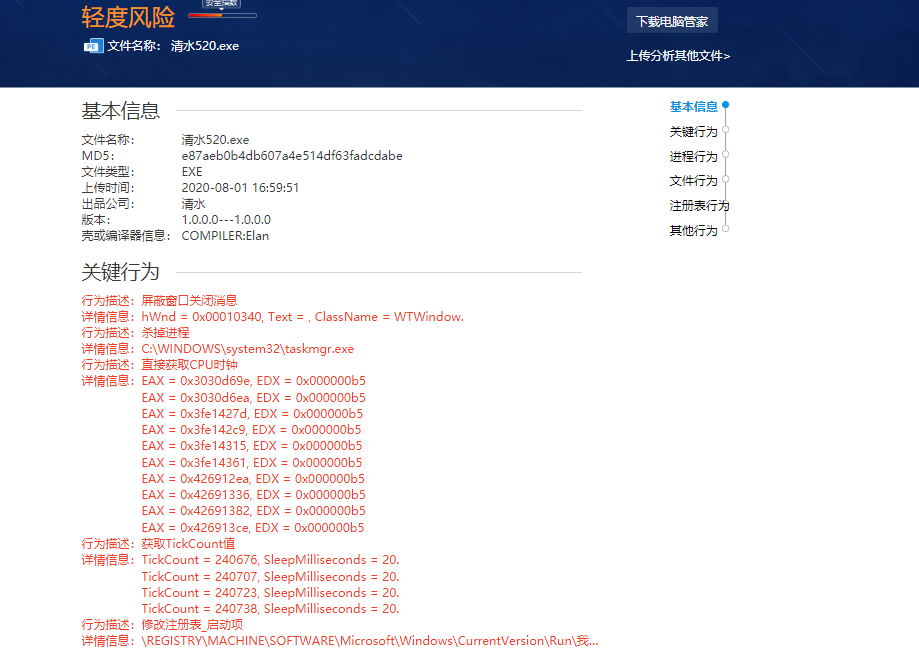Click the TickCount = 240707 line
The image size is (919, 661).
coord(270,577)
